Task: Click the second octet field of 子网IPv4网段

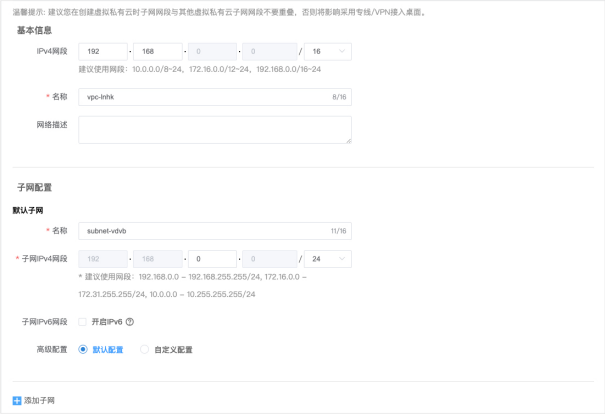Action: (x=157, y=258)
